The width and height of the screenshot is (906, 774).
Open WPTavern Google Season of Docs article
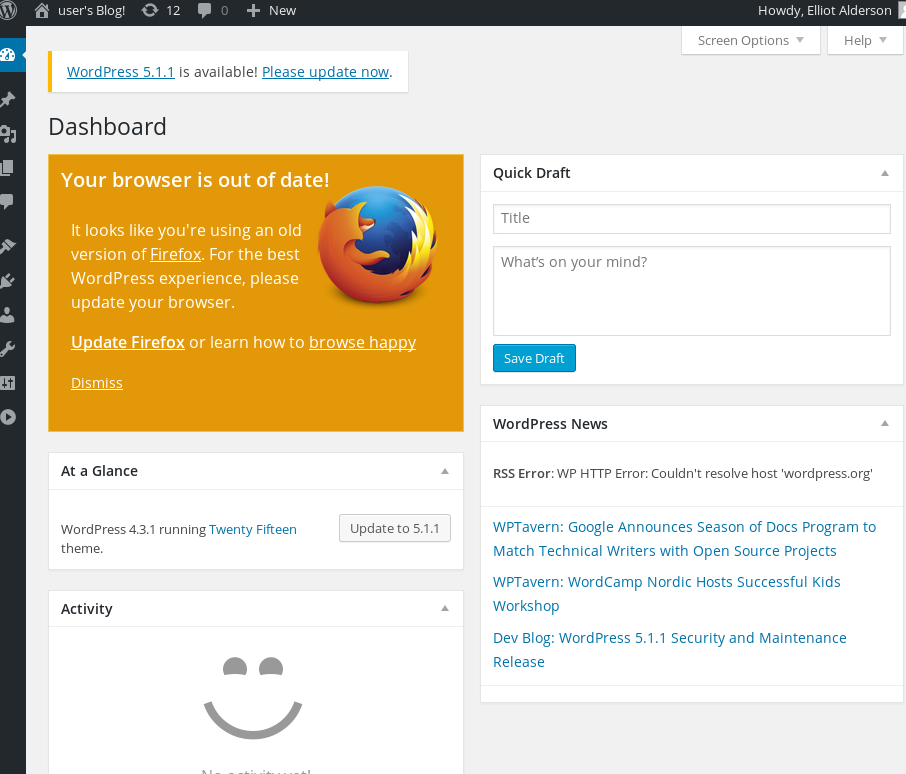685,539
